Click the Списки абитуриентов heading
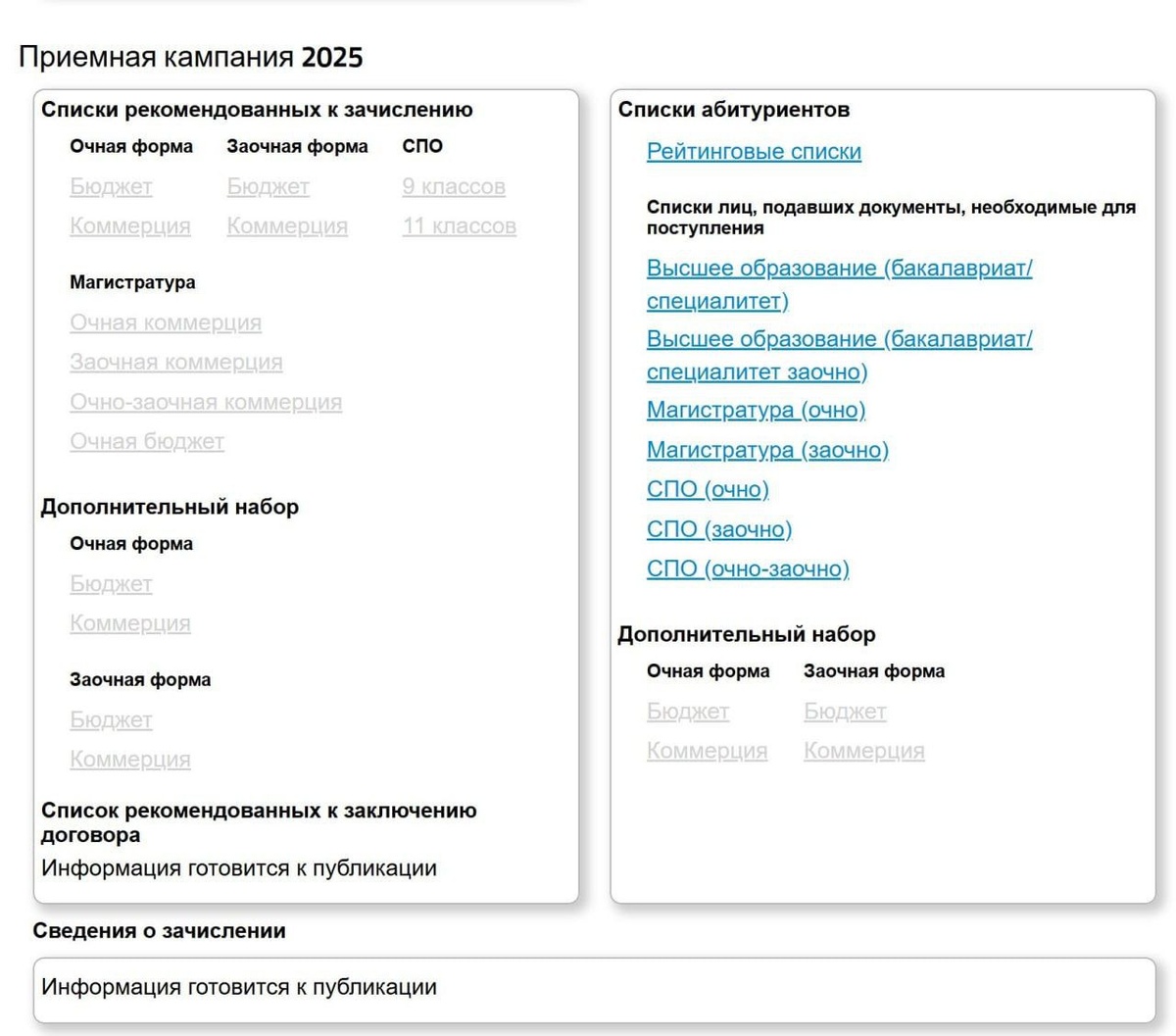 click(x=734, y=110)
